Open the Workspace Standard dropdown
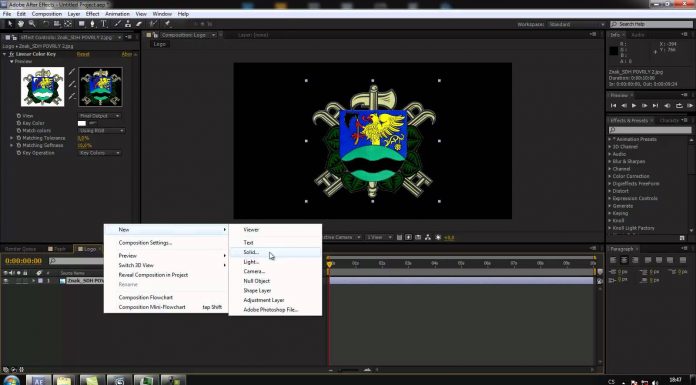696x385 pixels. tap(577, 24)
